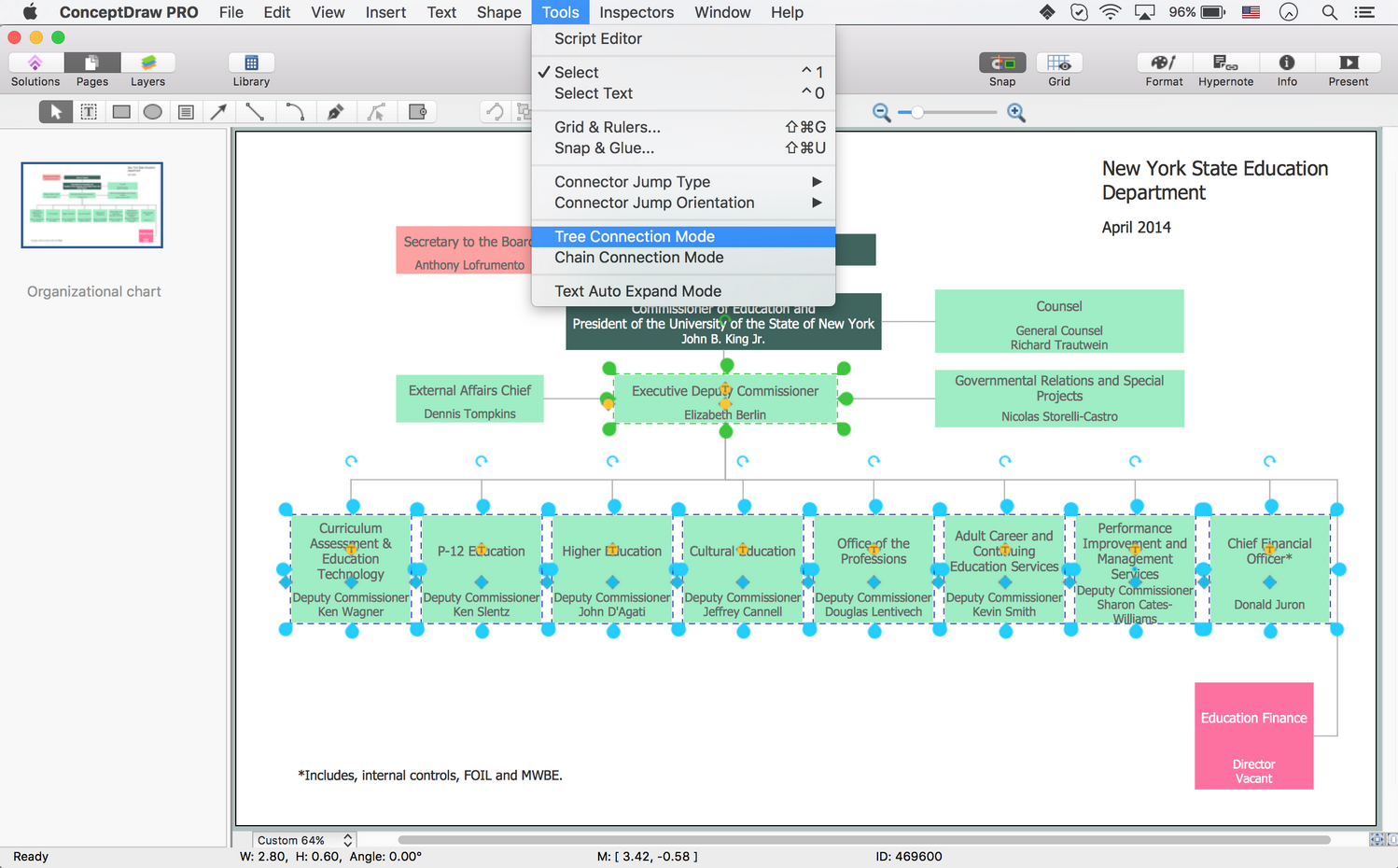
Task: Select the Counsel box
Action: tap(1059, 321)
